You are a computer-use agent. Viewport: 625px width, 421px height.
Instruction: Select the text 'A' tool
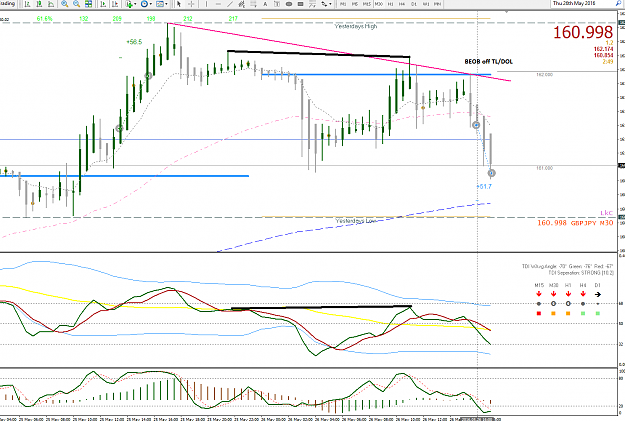[x=265, y=4]
